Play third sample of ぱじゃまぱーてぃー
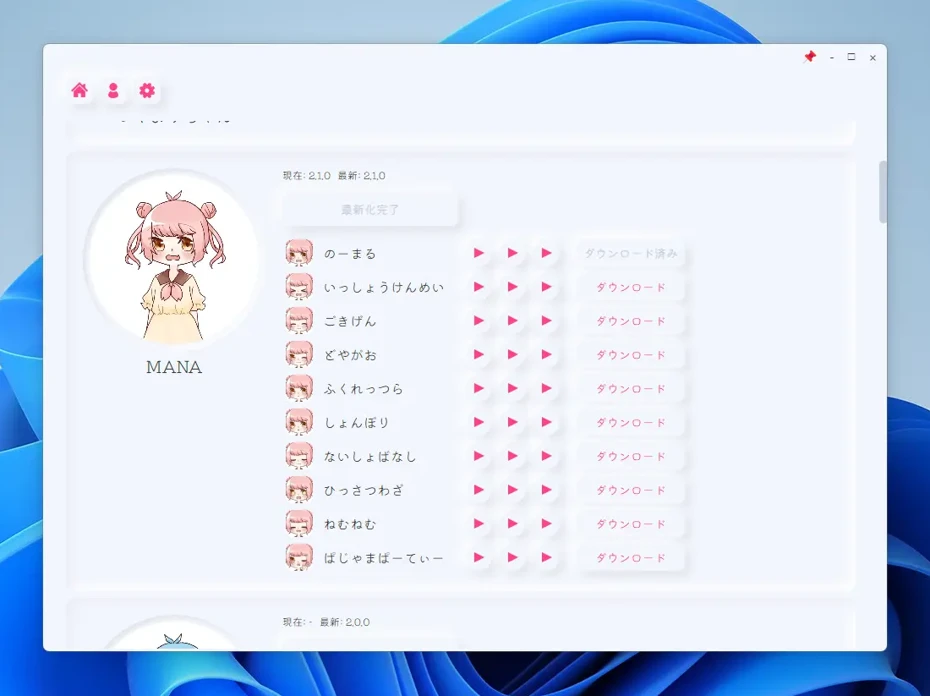This screenshot has height=696, width=930. point(546,558)
